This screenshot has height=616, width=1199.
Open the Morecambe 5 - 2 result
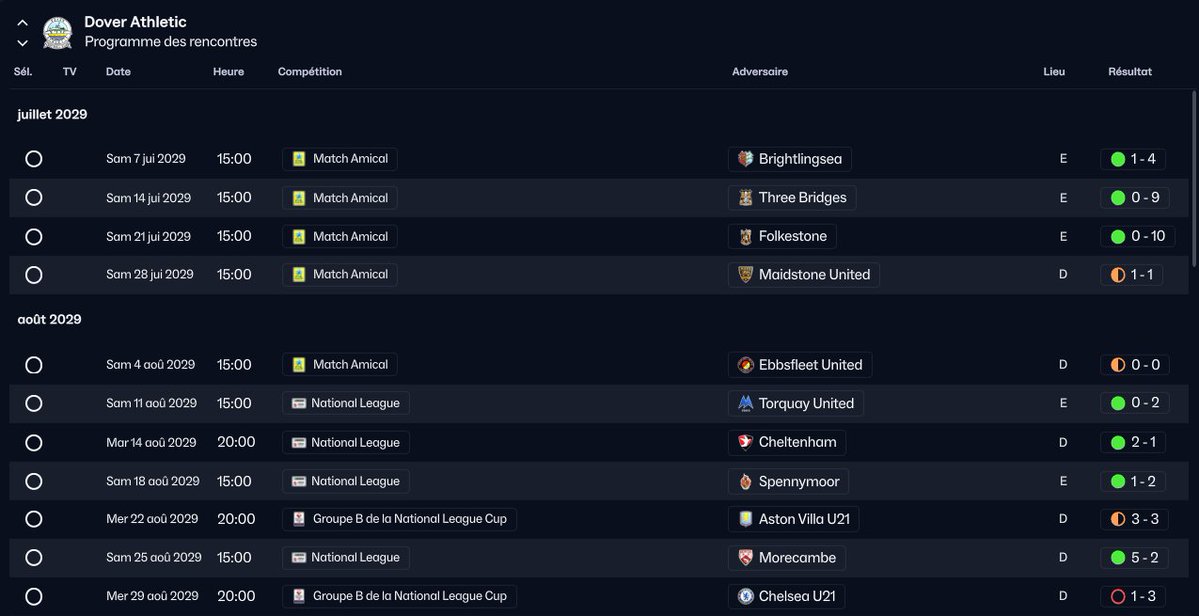point(1135,557)
